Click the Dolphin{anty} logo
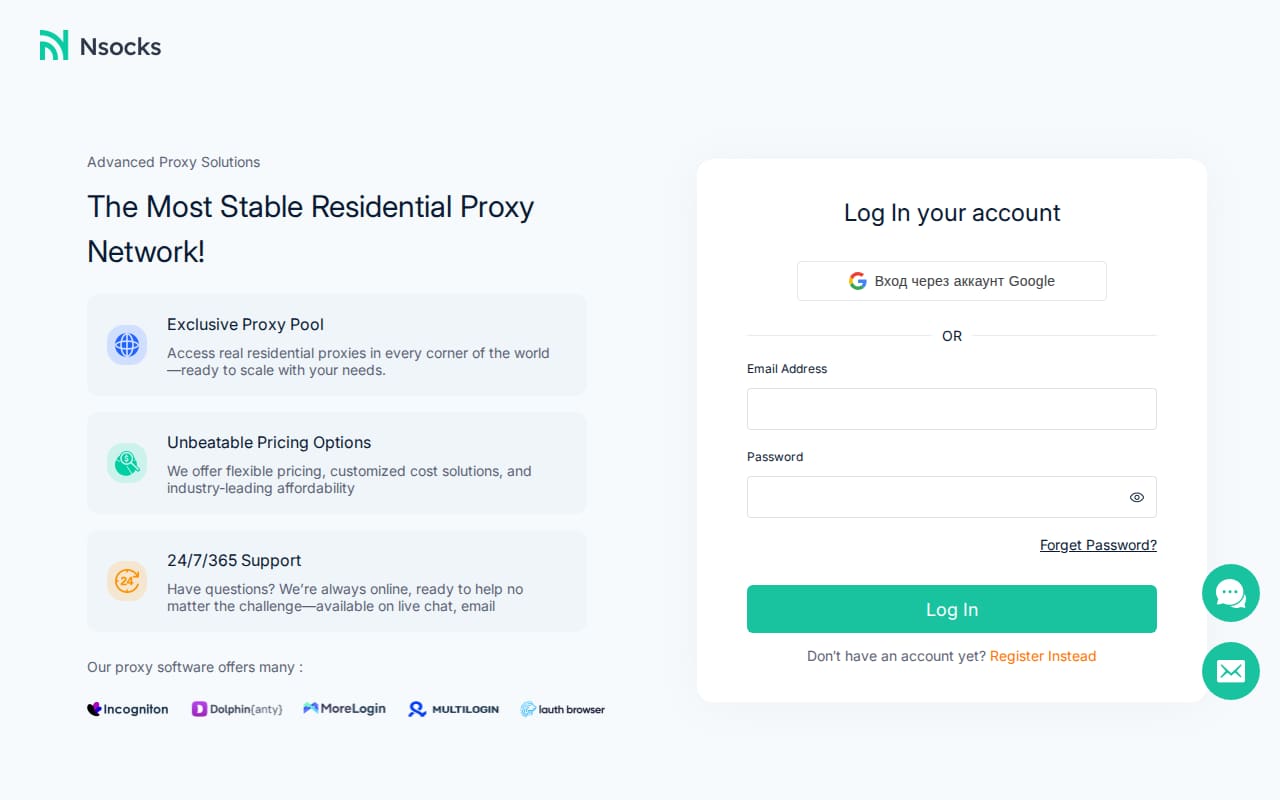This screenshot has height=800, width=1280. pyautogui.click(x=237, y=709)
